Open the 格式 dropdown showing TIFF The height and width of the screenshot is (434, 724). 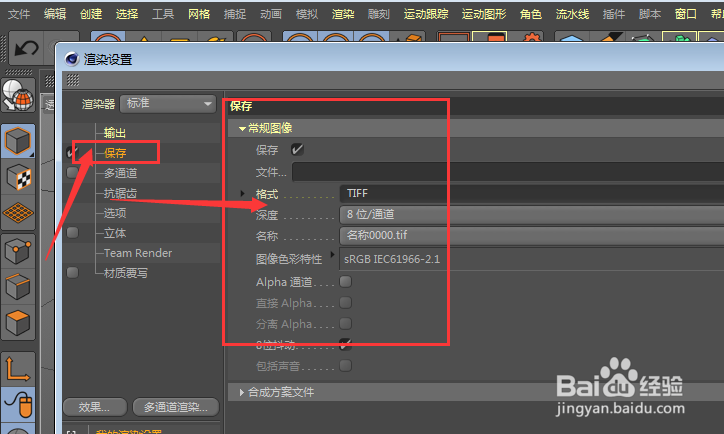[531, 193]
